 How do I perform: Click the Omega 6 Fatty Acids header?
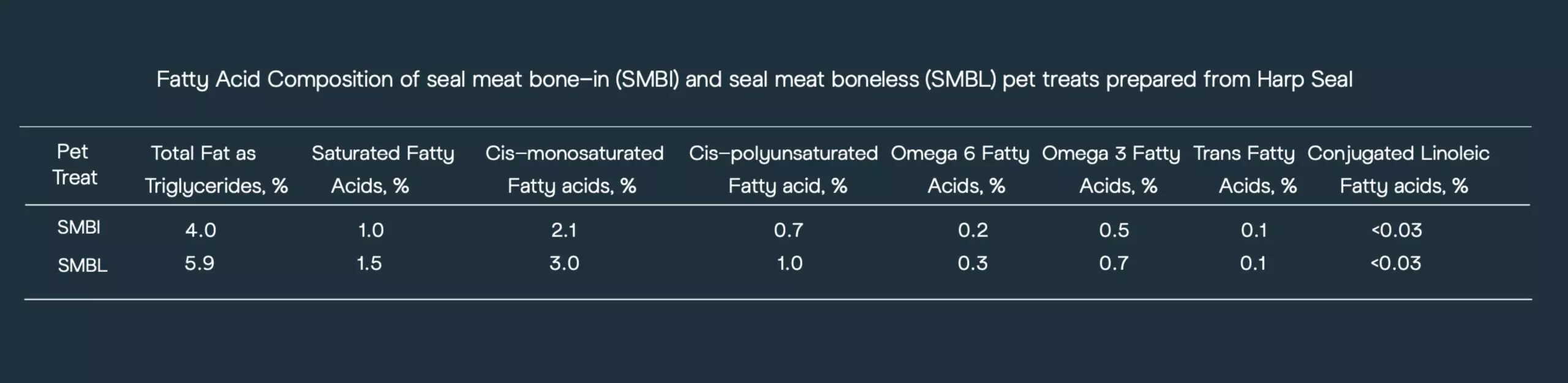[x=959, y=169]
